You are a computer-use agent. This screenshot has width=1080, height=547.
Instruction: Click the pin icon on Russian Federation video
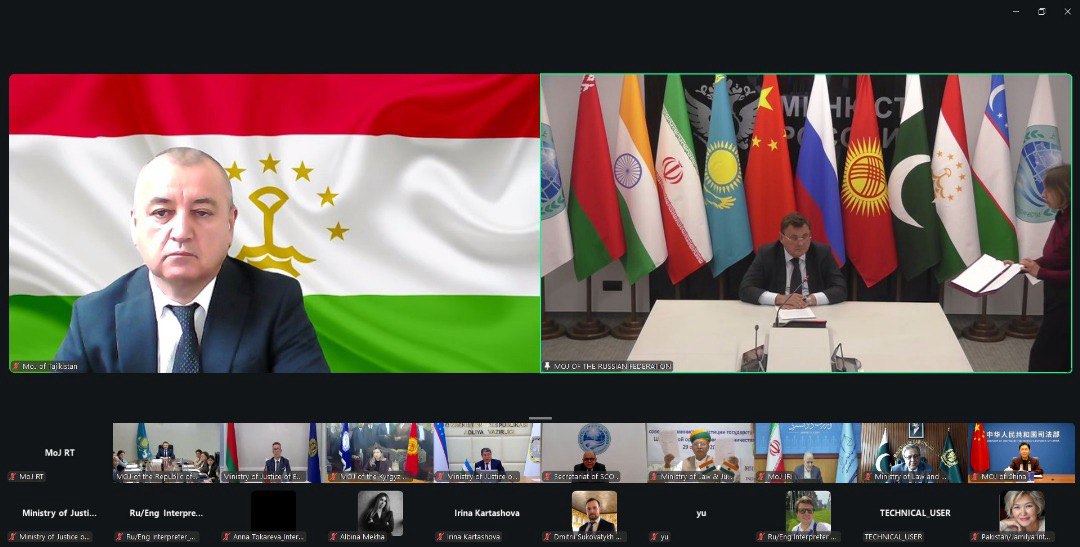tap(548, 367)
